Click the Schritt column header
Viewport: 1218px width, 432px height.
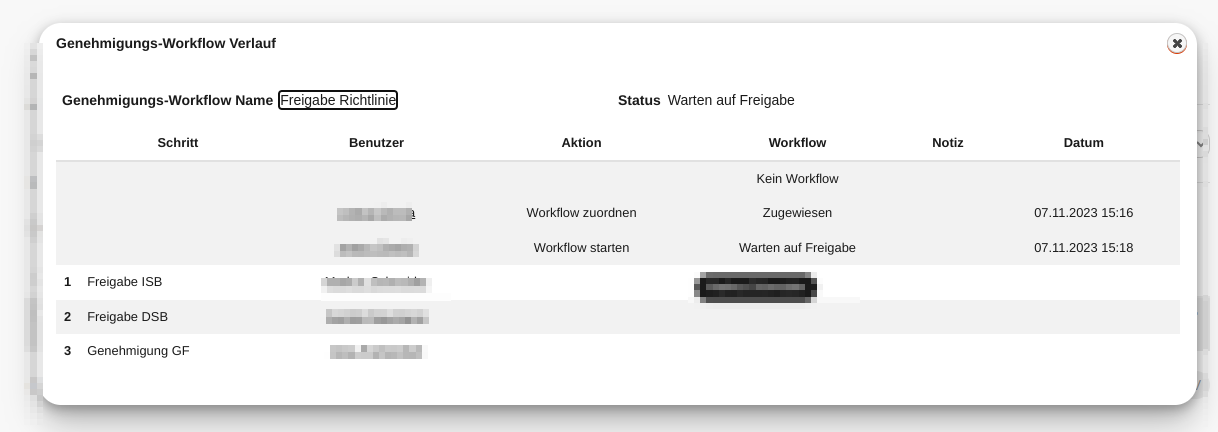(178, 143)
